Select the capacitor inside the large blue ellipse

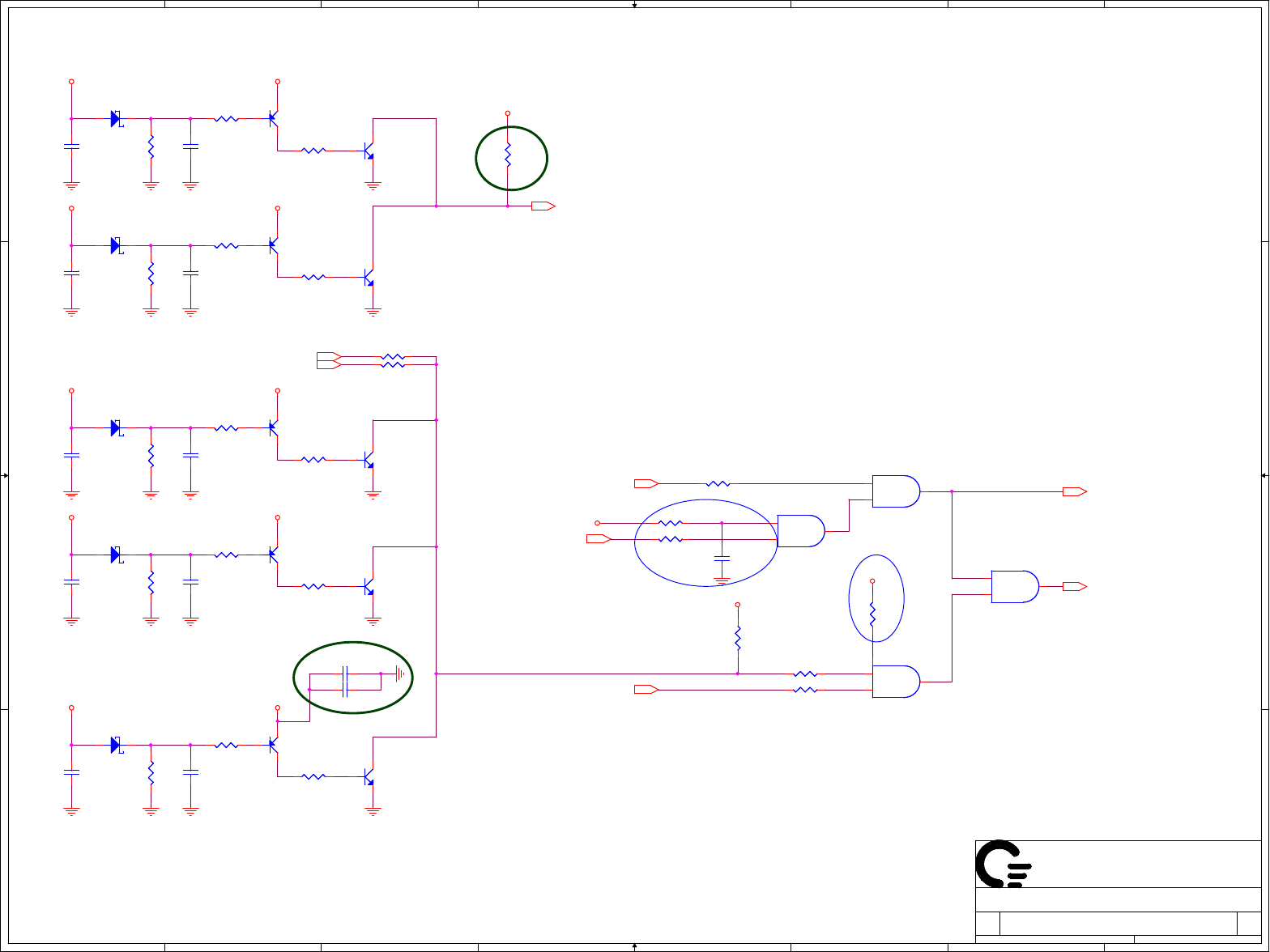pos(722,559)
